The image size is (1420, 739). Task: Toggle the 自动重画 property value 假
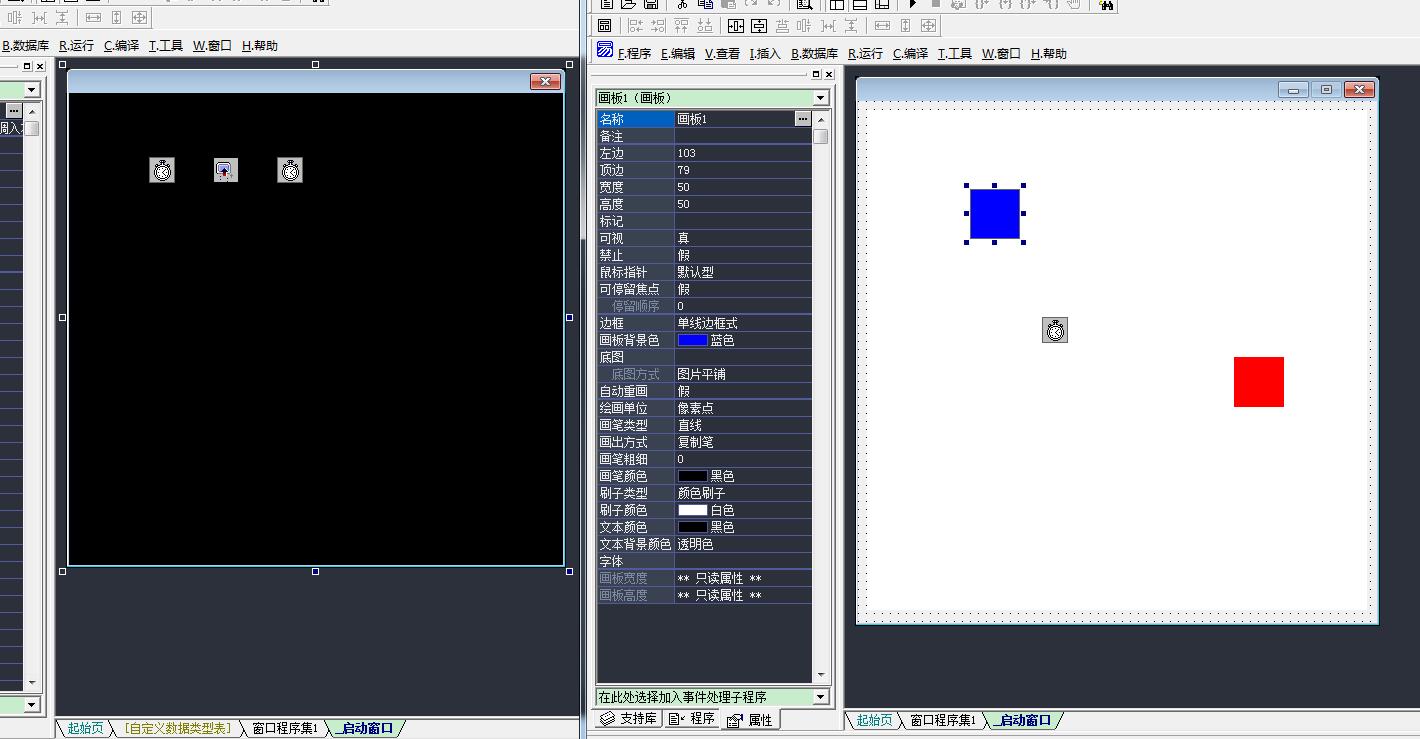[743, 391]
